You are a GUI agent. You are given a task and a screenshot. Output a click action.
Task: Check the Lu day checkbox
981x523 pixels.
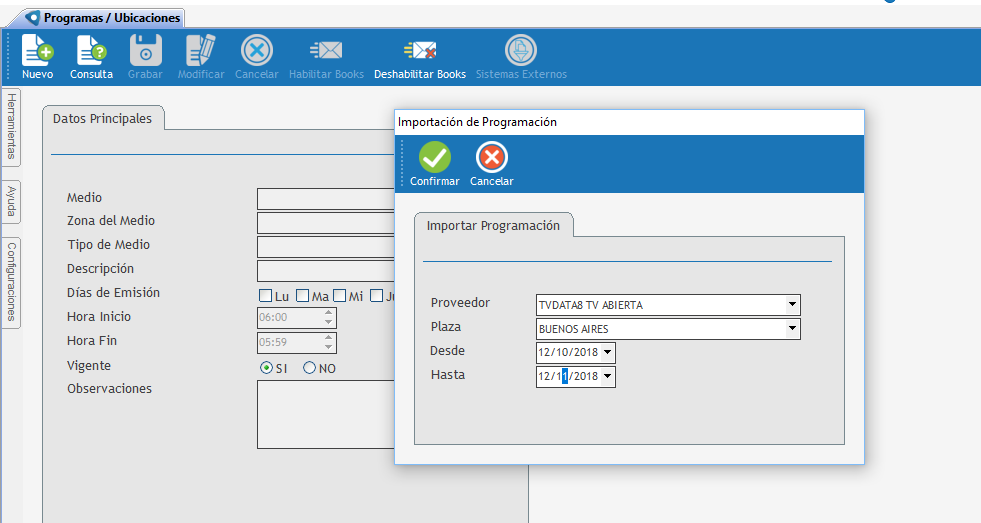click(x=266, y=296)
